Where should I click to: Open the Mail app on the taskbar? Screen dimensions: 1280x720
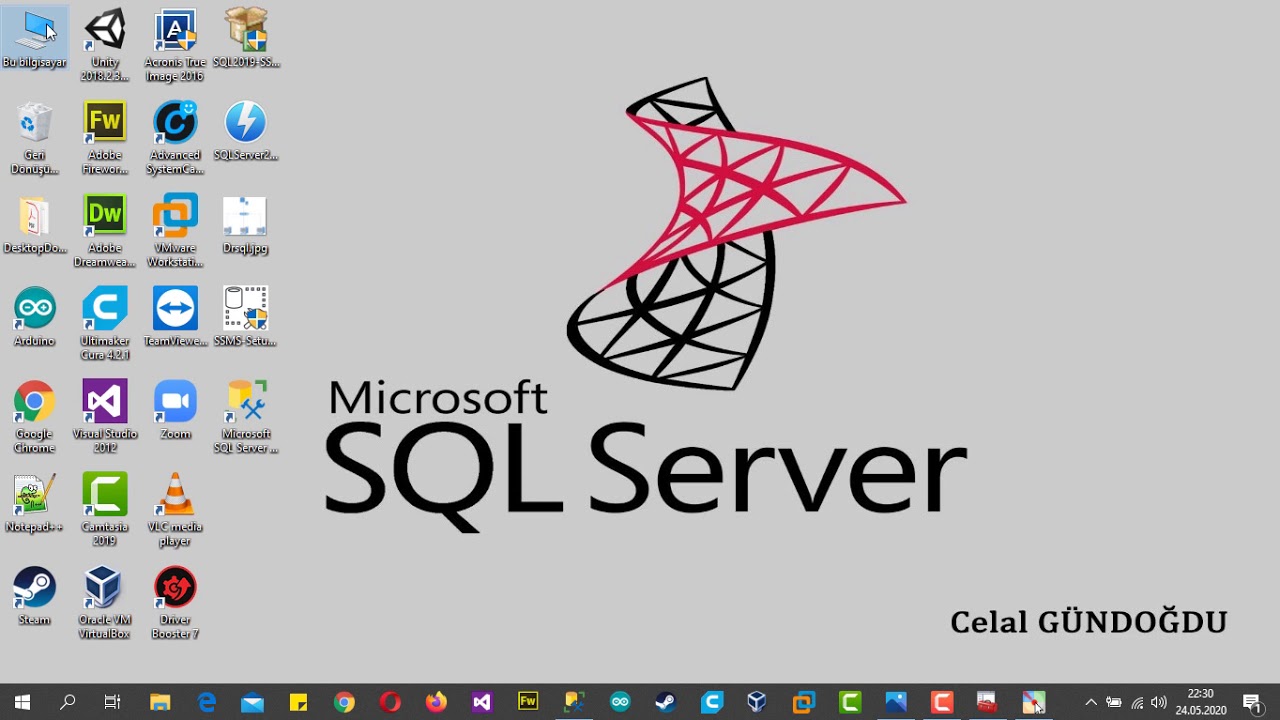point(252,702)
